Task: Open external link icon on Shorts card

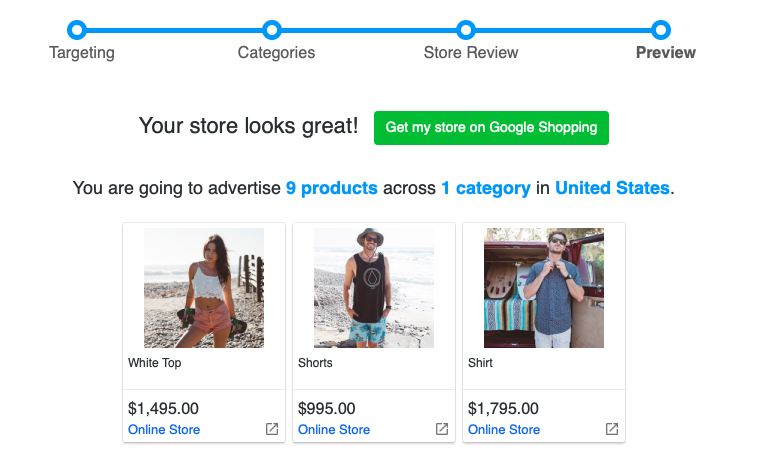Action: coord(442,429)
